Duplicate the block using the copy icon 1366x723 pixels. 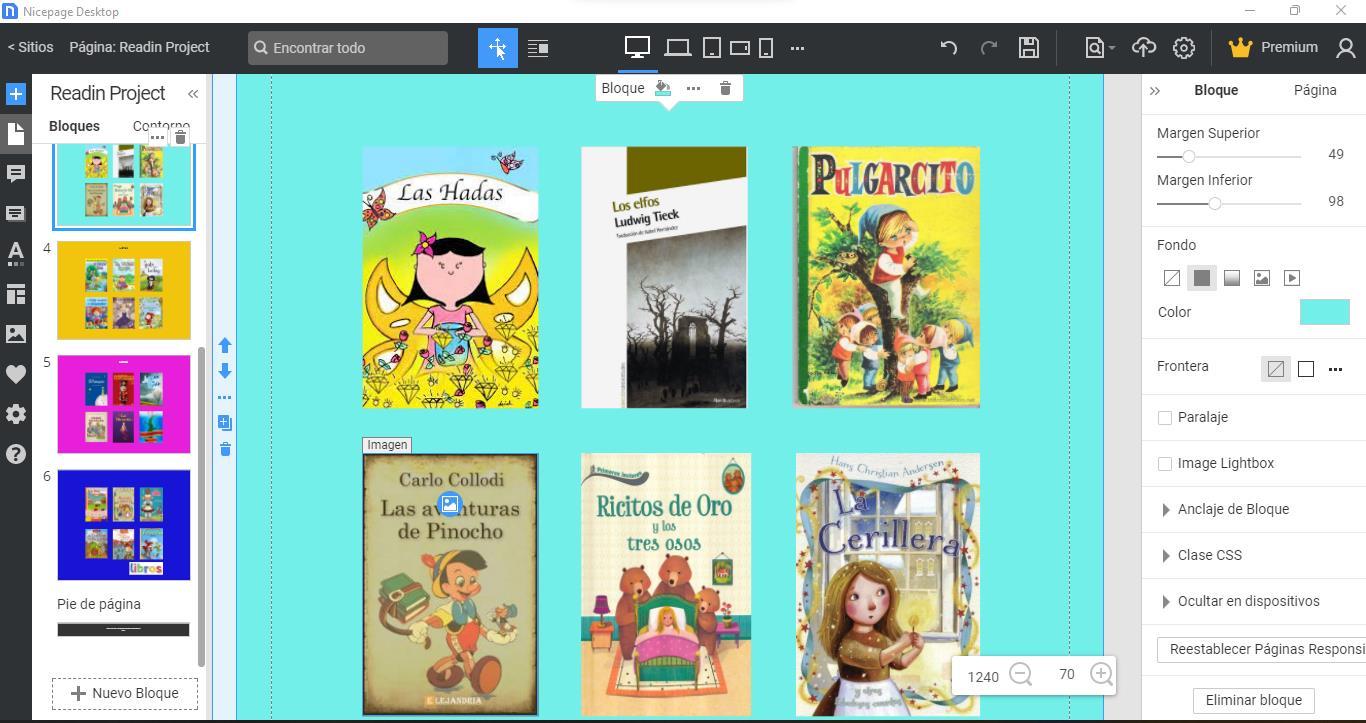point(225,423)
